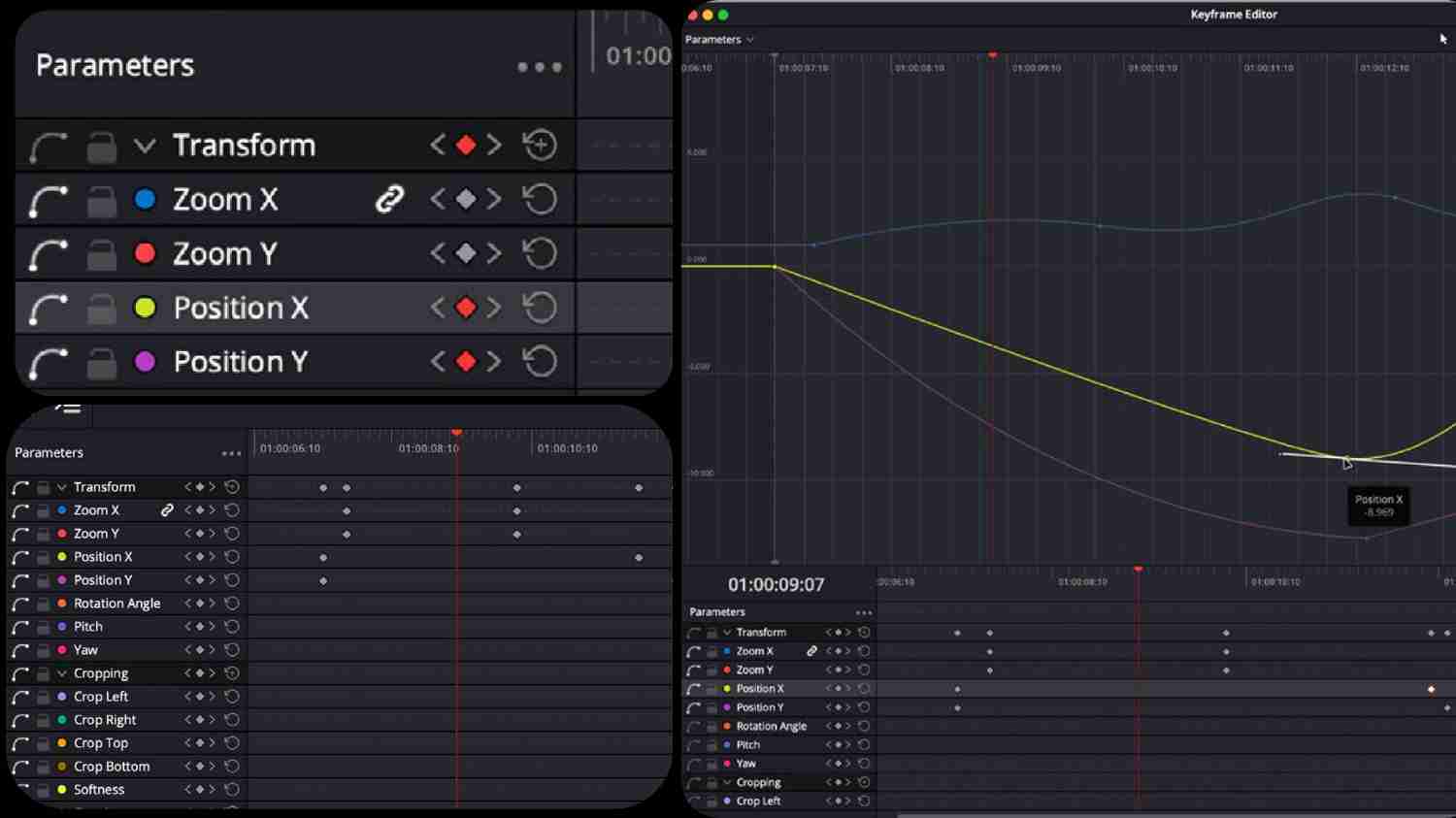Click the curve icon on the Crop Top row

pos(20,743)
